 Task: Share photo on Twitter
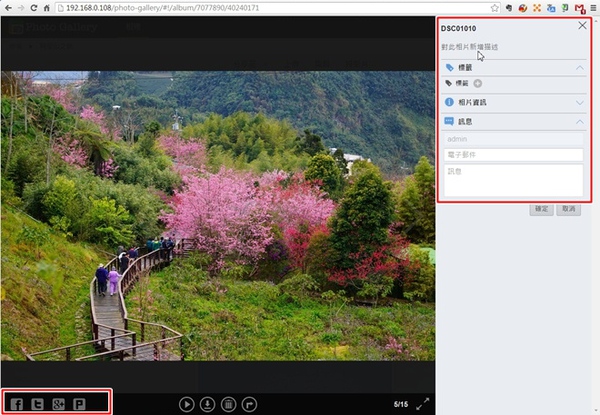pos(38,404)
